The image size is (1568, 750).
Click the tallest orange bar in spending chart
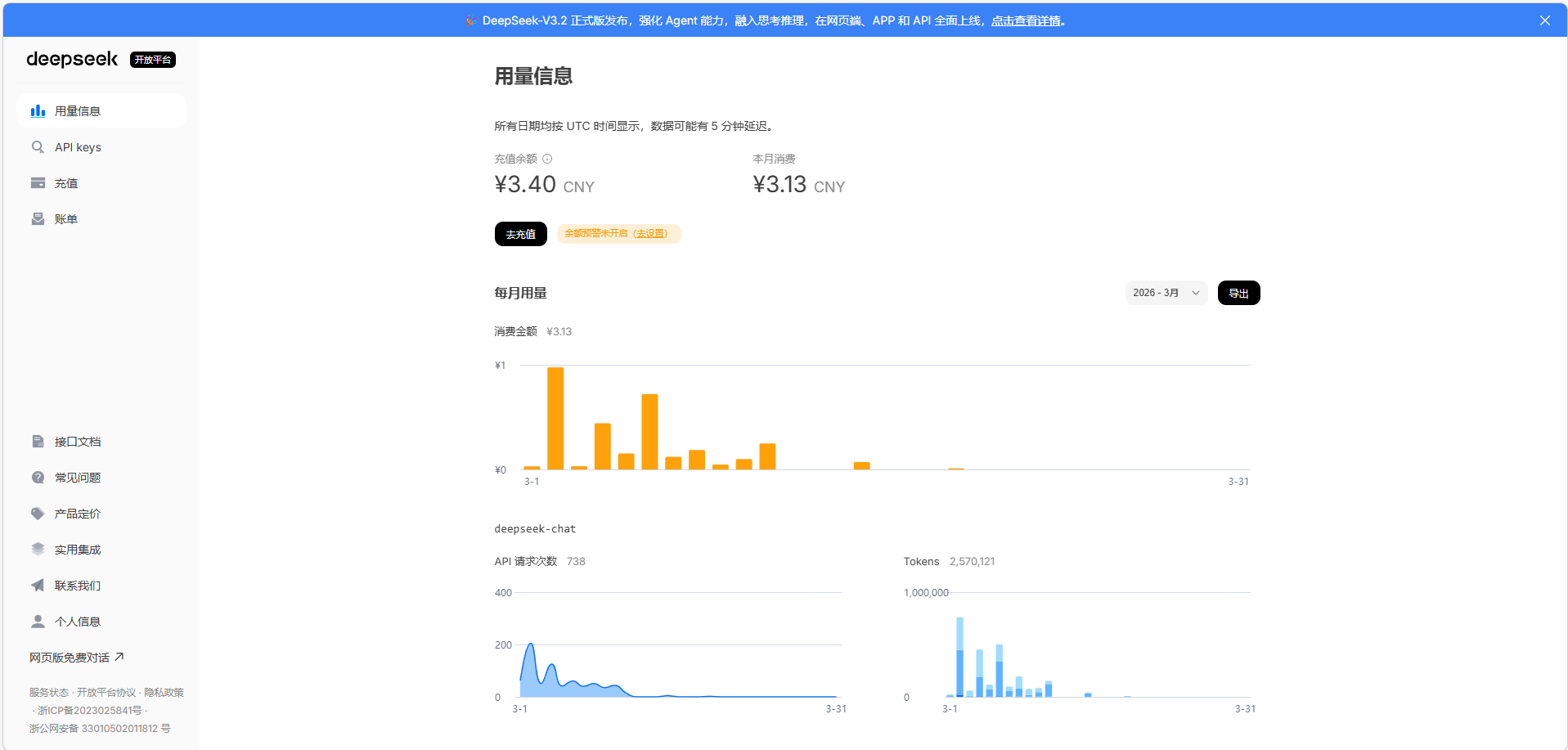[x=555, y=418]
